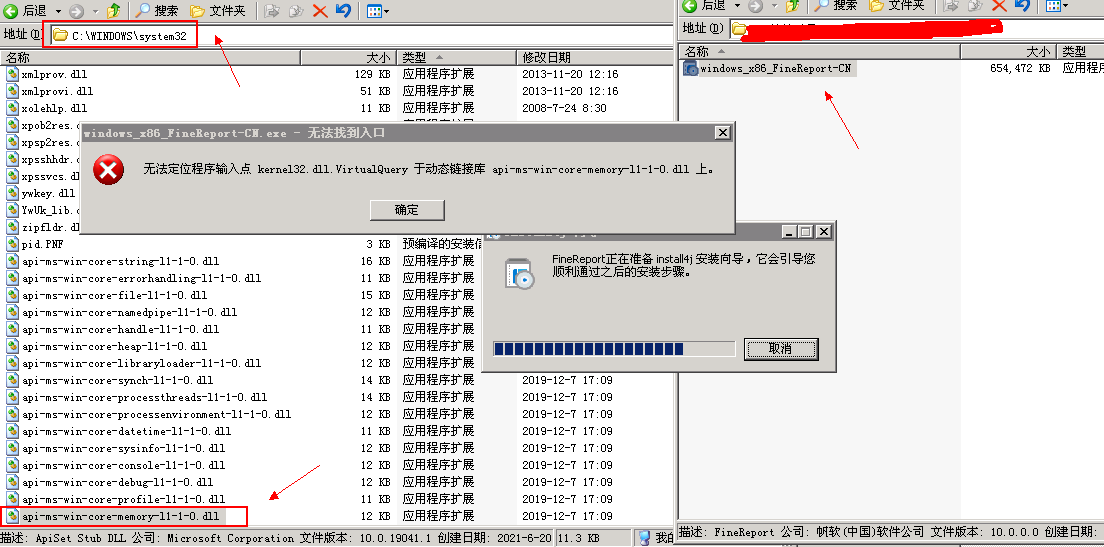Select api-ms-win-core-handle-l1-1-0.dll file
Screen dimensions: 1104x547
click(120, 329)
